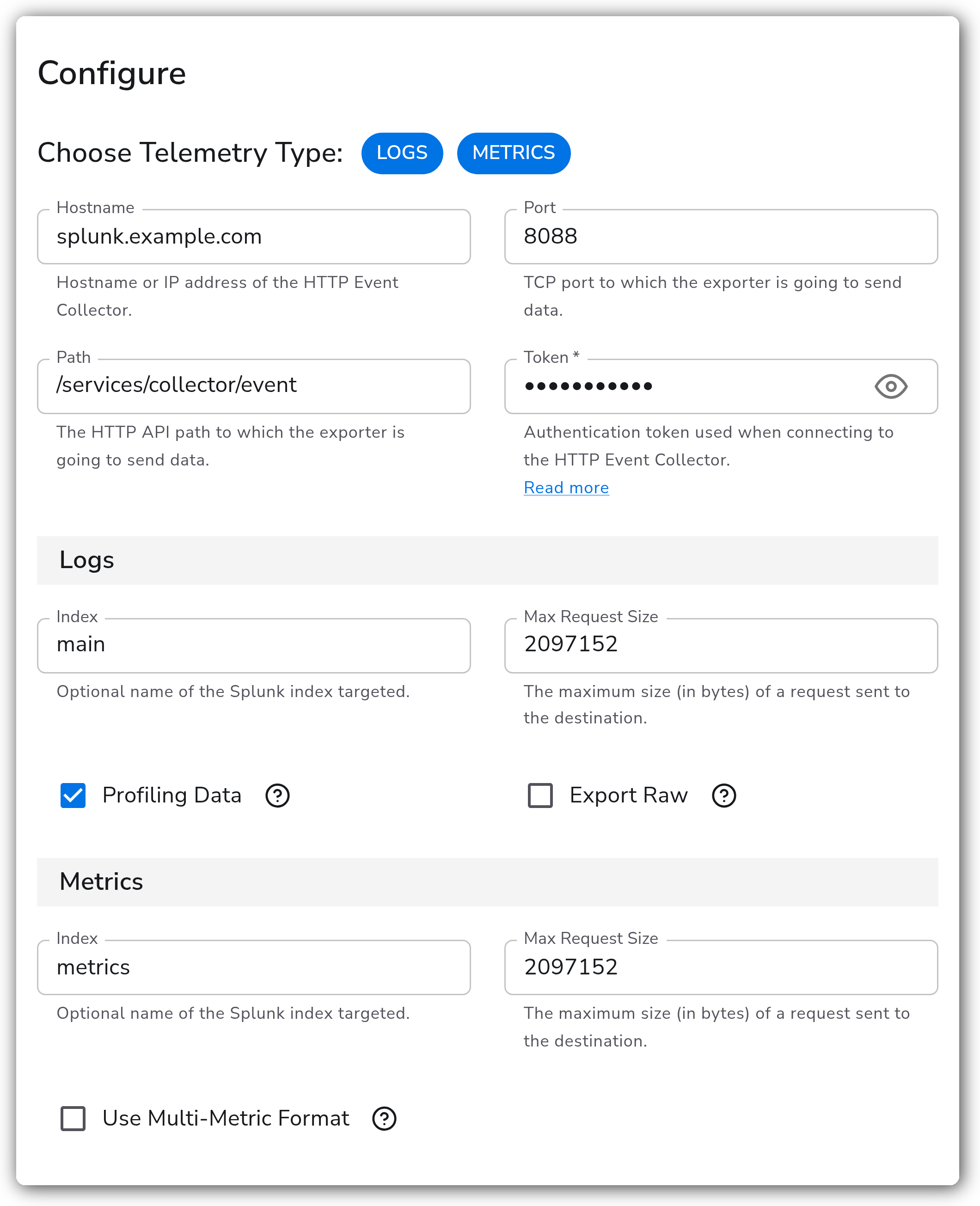Screen dimensions: 980x1206
Task: Enable the Export Raw checkbox
Action: tap(540, 795)
